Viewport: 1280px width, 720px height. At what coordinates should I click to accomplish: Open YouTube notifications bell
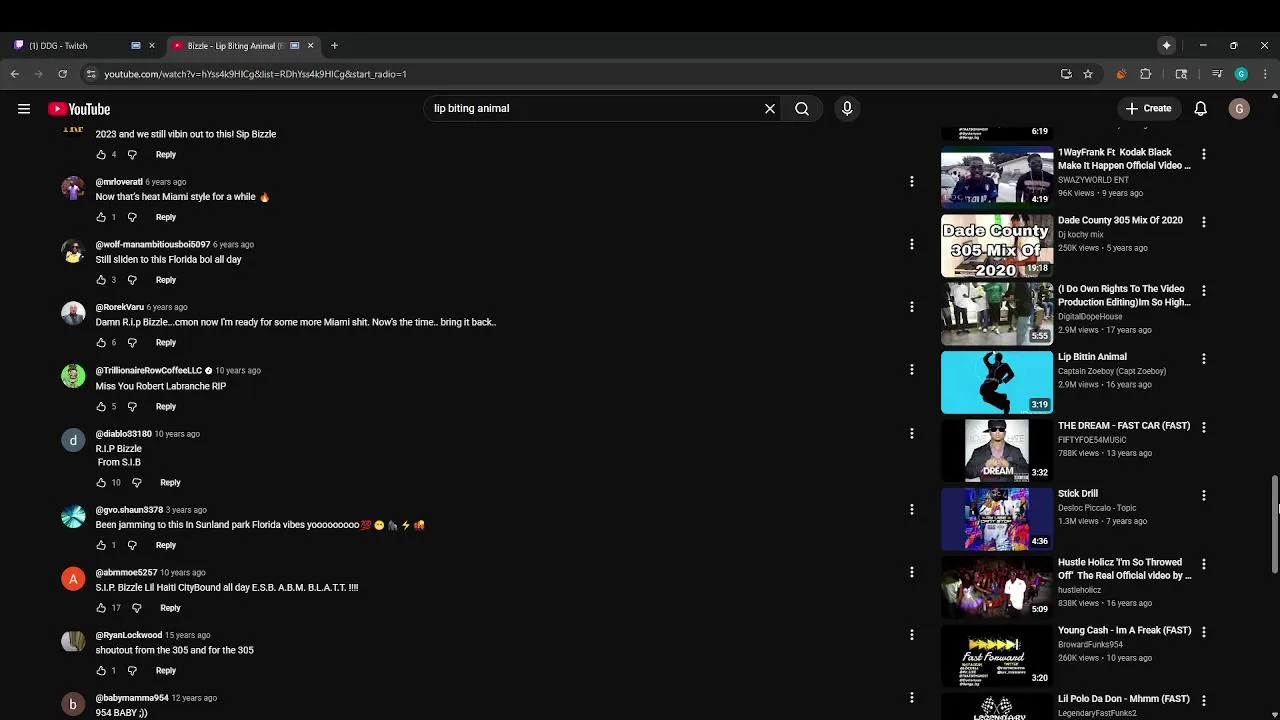pyautogui.click(x=1201, y=108)
